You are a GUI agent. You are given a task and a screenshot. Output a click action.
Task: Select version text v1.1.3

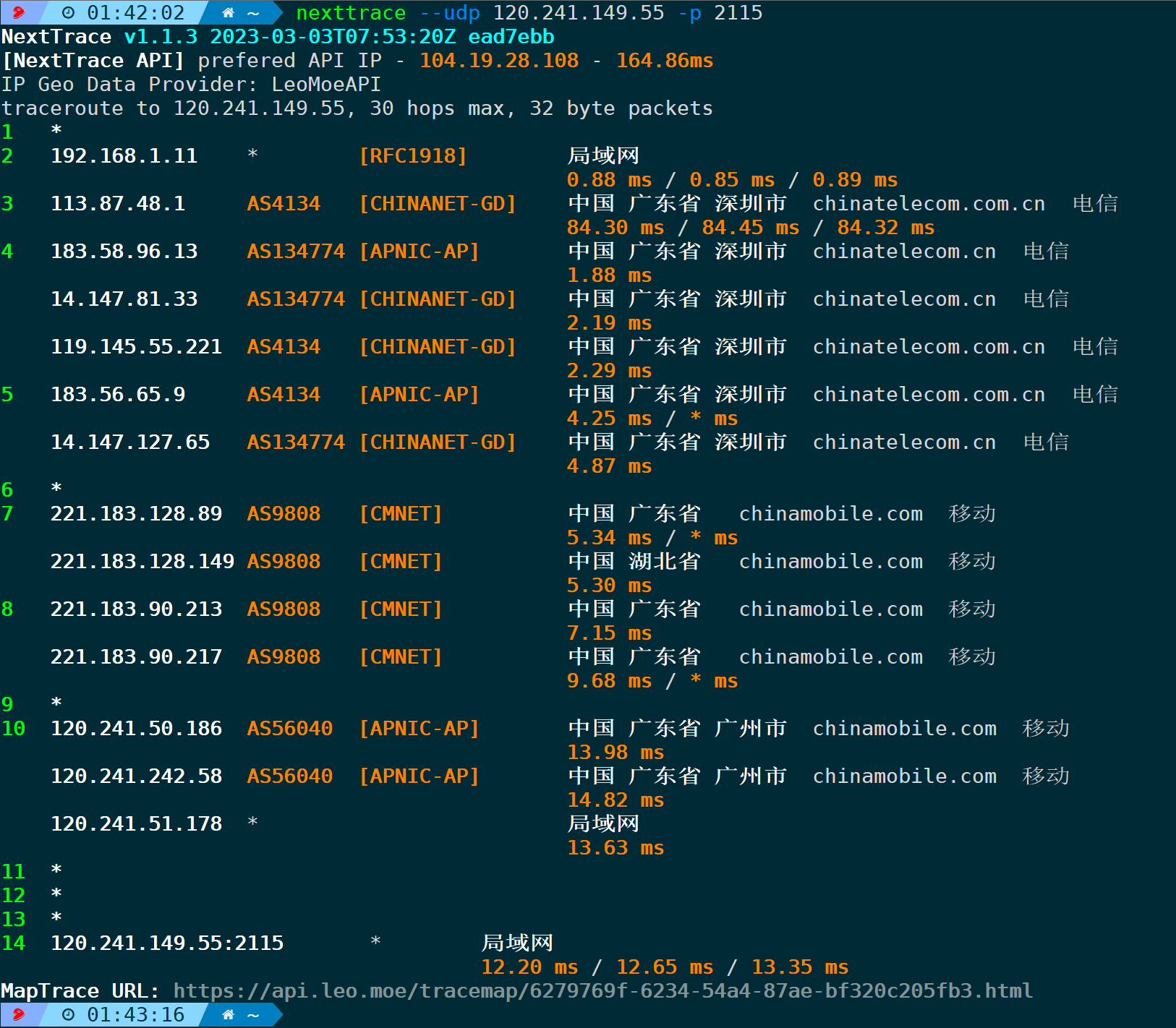point(161,37)
